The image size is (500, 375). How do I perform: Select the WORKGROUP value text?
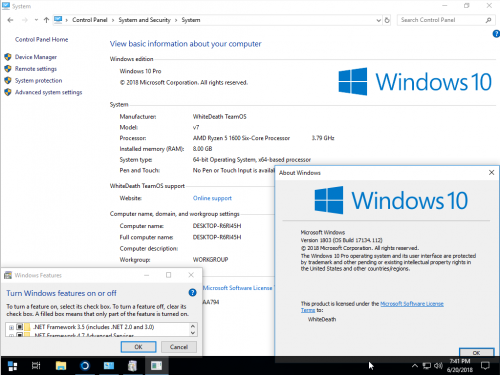coord(210,259)
